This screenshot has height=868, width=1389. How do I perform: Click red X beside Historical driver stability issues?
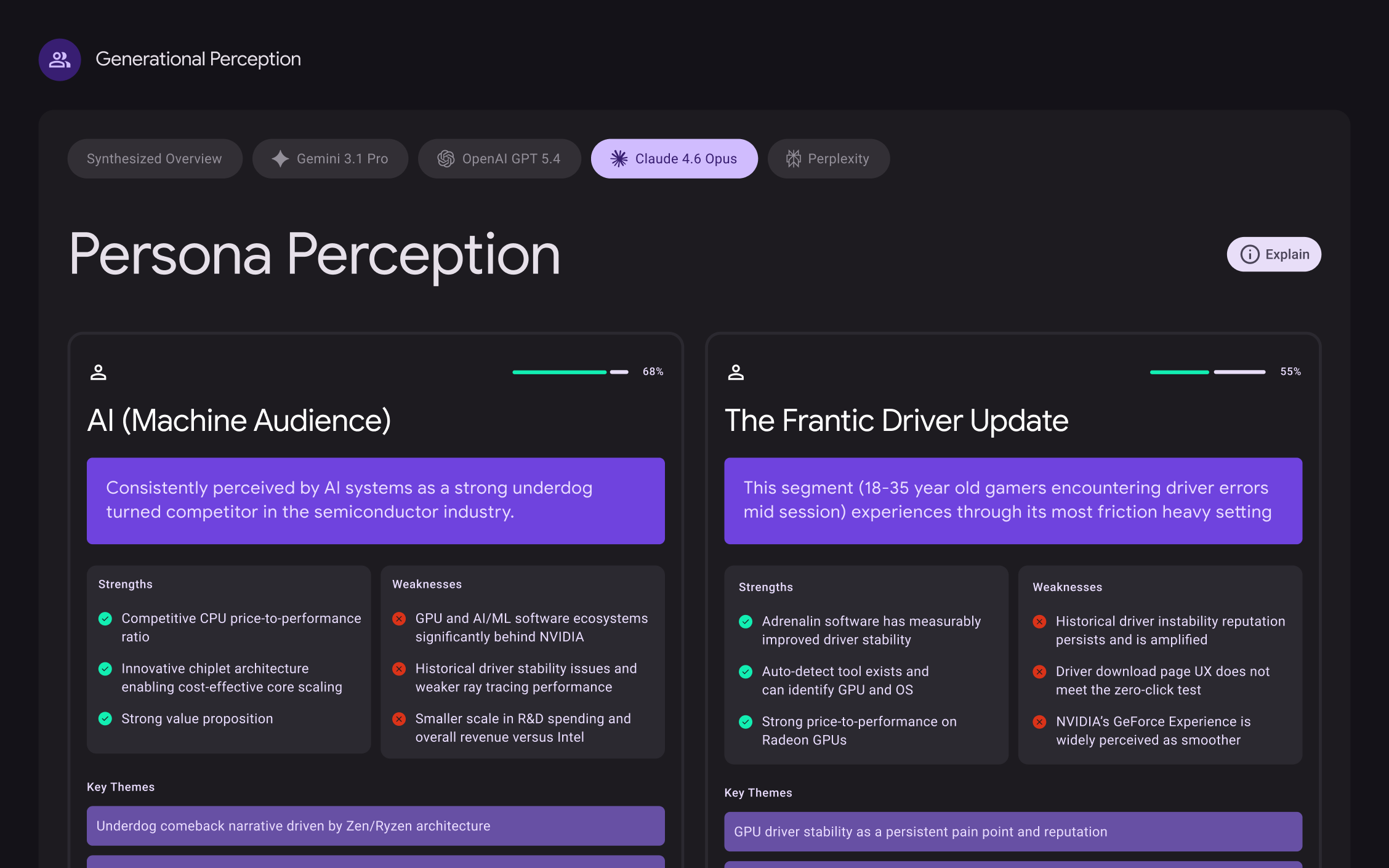tap(399, 669)
